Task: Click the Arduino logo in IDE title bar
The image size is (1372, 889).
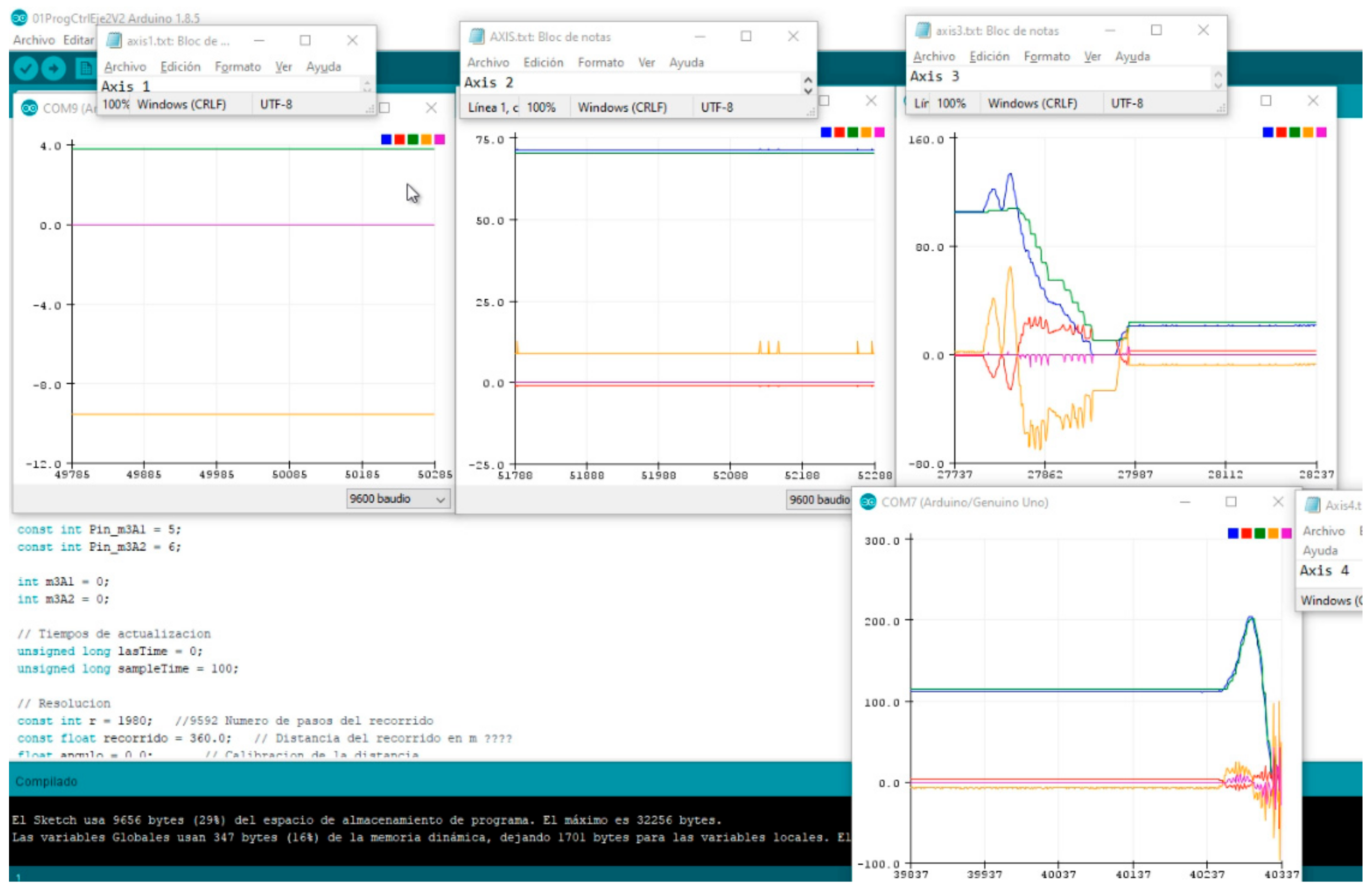Action: [x=19, y=18]
